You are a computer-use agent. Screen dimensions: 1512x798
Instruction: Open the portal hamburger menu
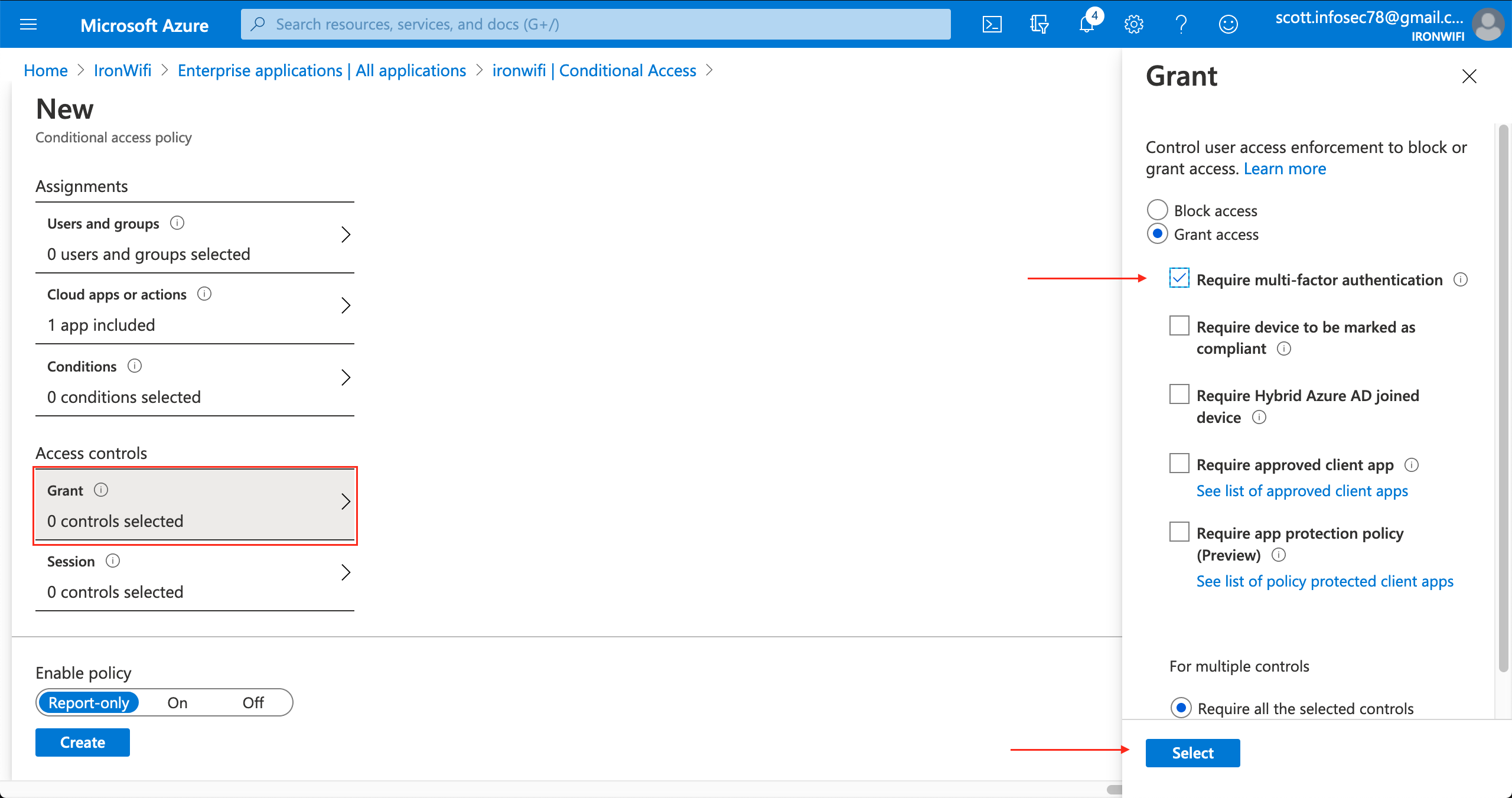[28, 24]
